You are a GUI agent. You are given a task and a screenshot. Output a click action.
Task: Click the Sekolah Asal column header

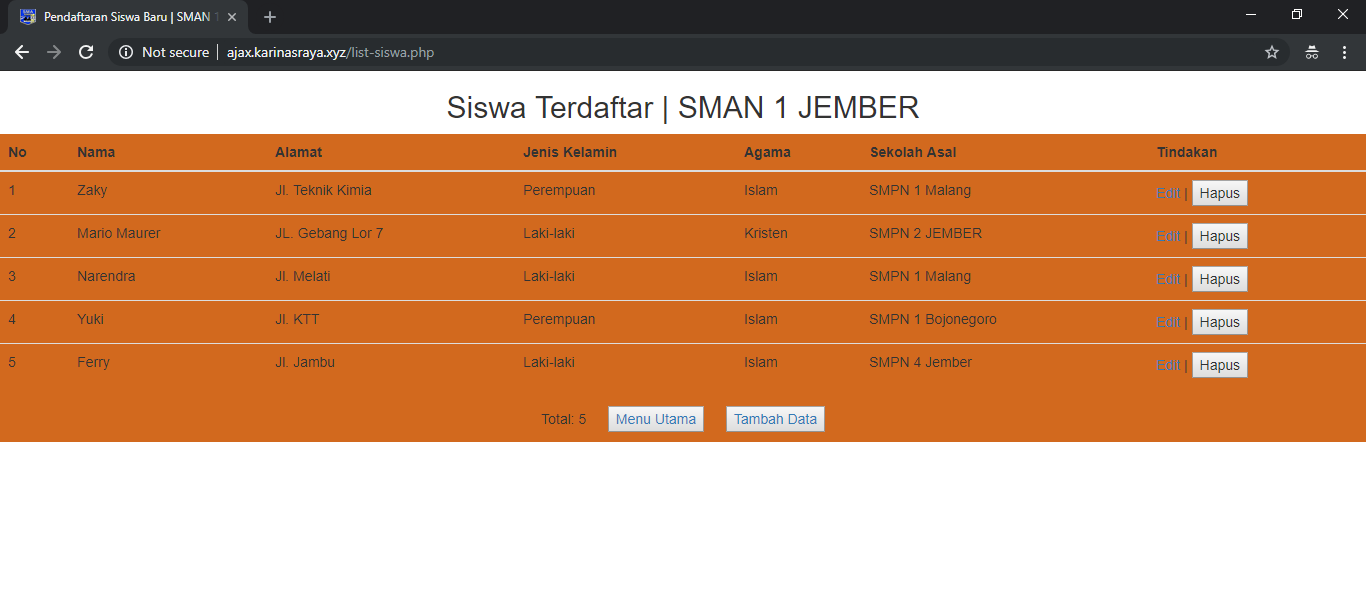click(x=913, y=152)
